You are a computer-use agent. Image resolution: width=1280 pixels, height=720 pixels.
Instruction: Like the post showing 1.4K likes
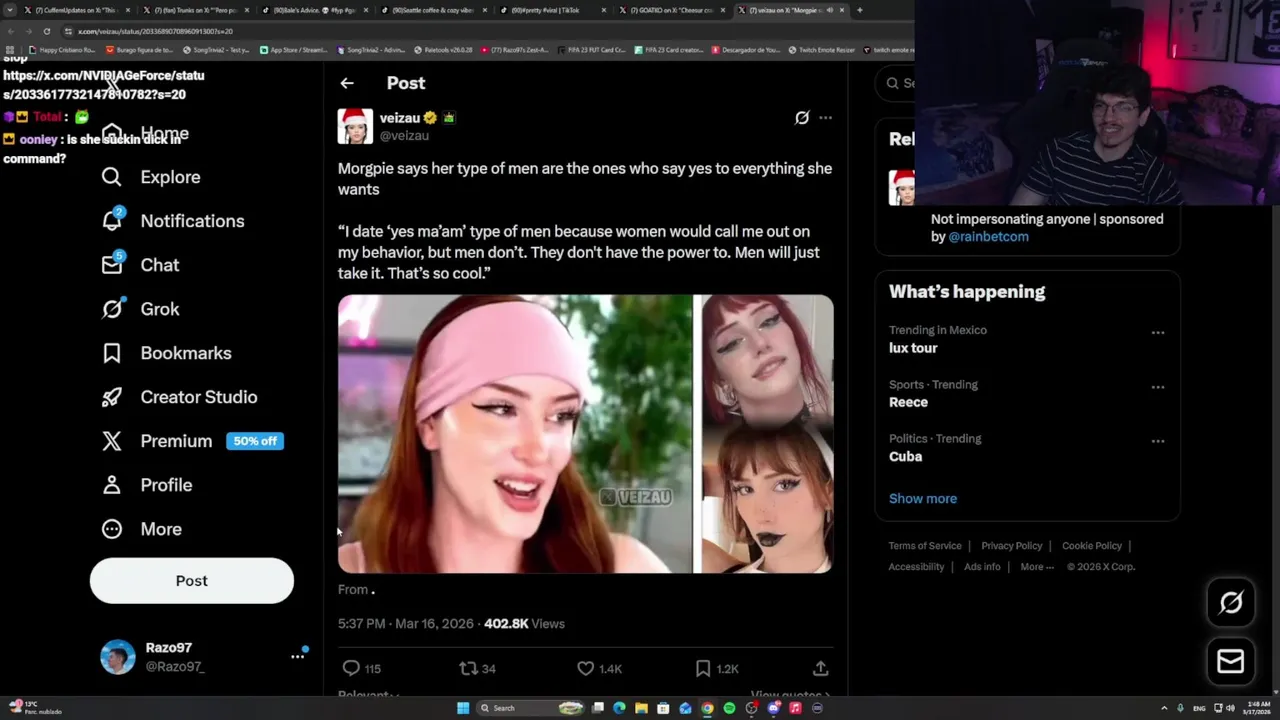click(586, 668)
